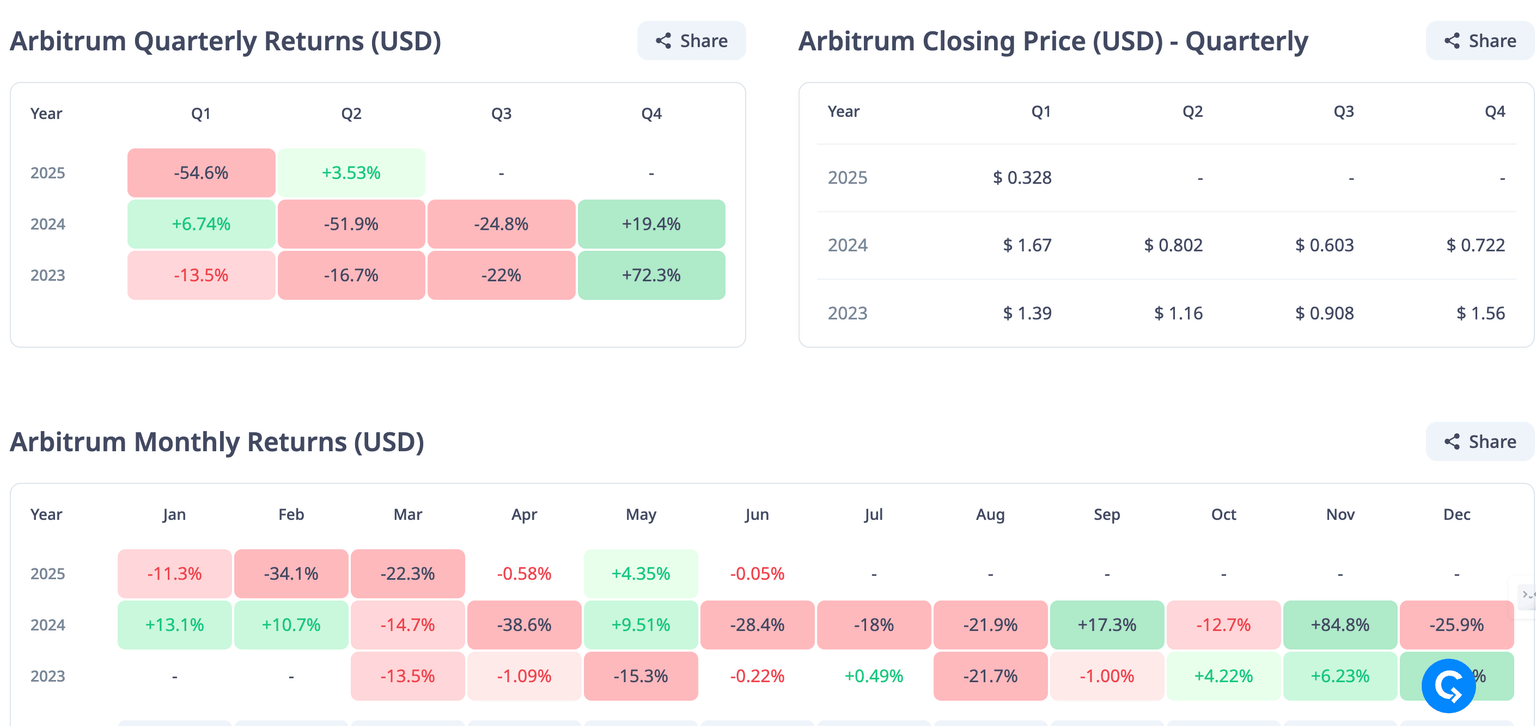1536x726 pixels.
Task: Click the 2025 Q1 closing price $ 0.328
Action: click(x=1021, y=178)
